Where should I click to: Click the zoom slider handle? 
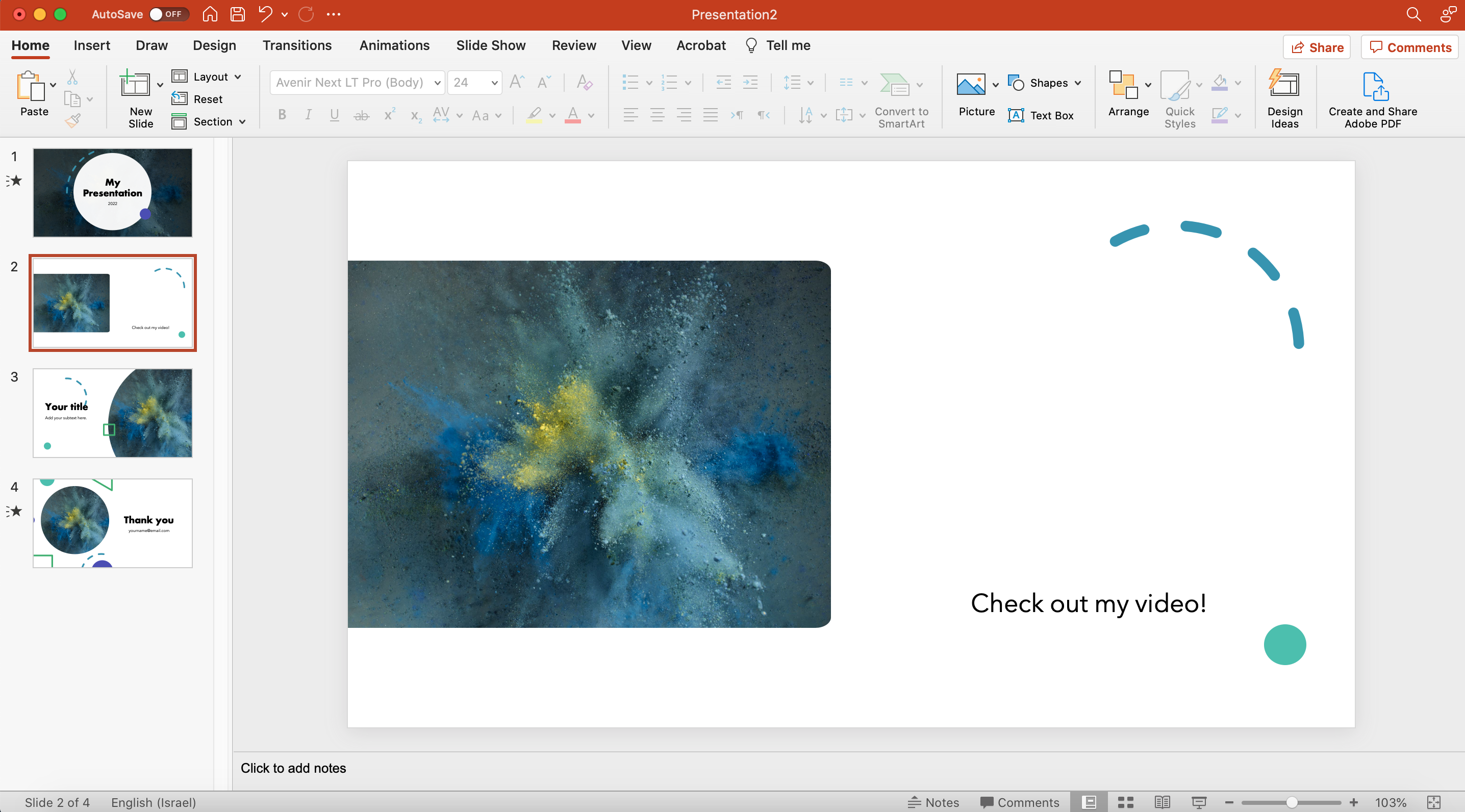(x=1292, y=802)
